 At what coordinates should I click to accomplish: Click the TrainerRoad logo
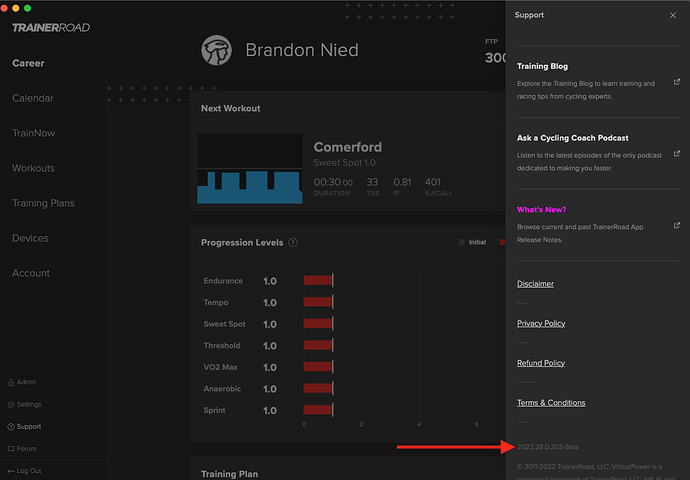point(51,28)
